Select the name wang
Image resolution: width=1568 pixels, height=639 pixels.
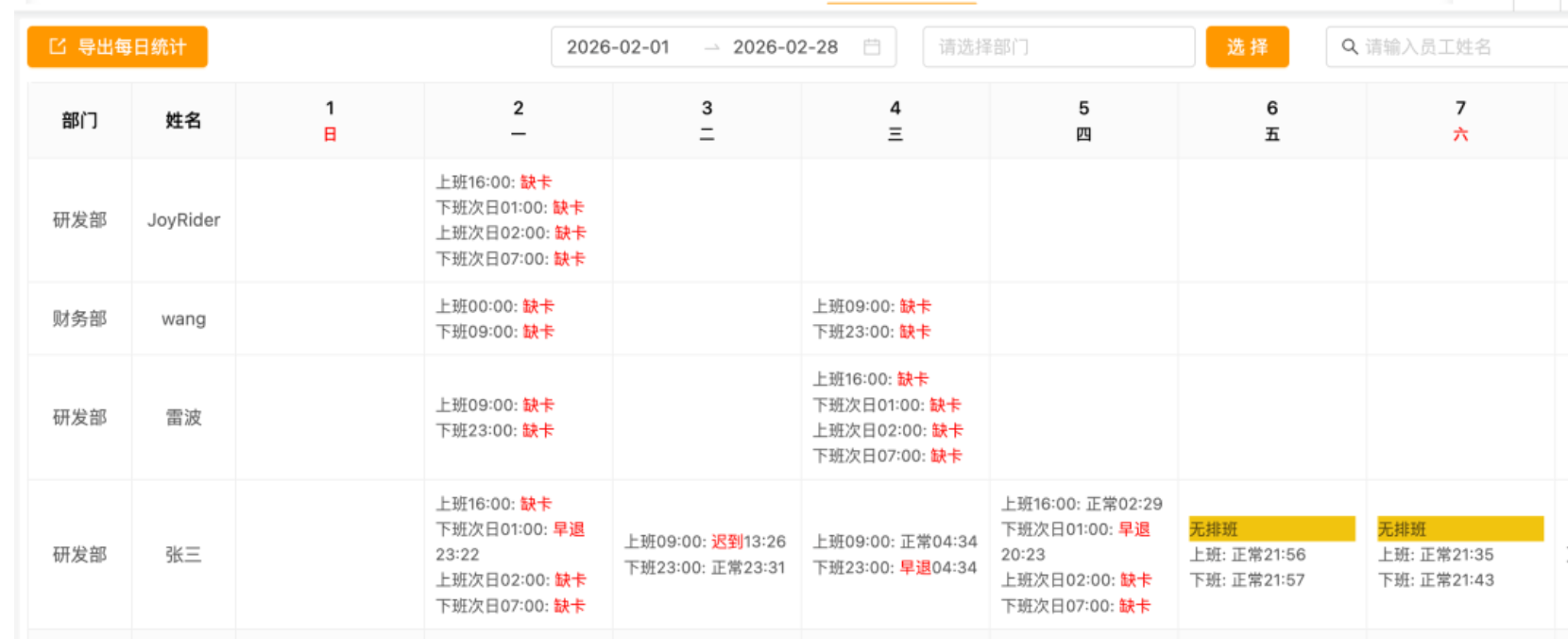183,319
